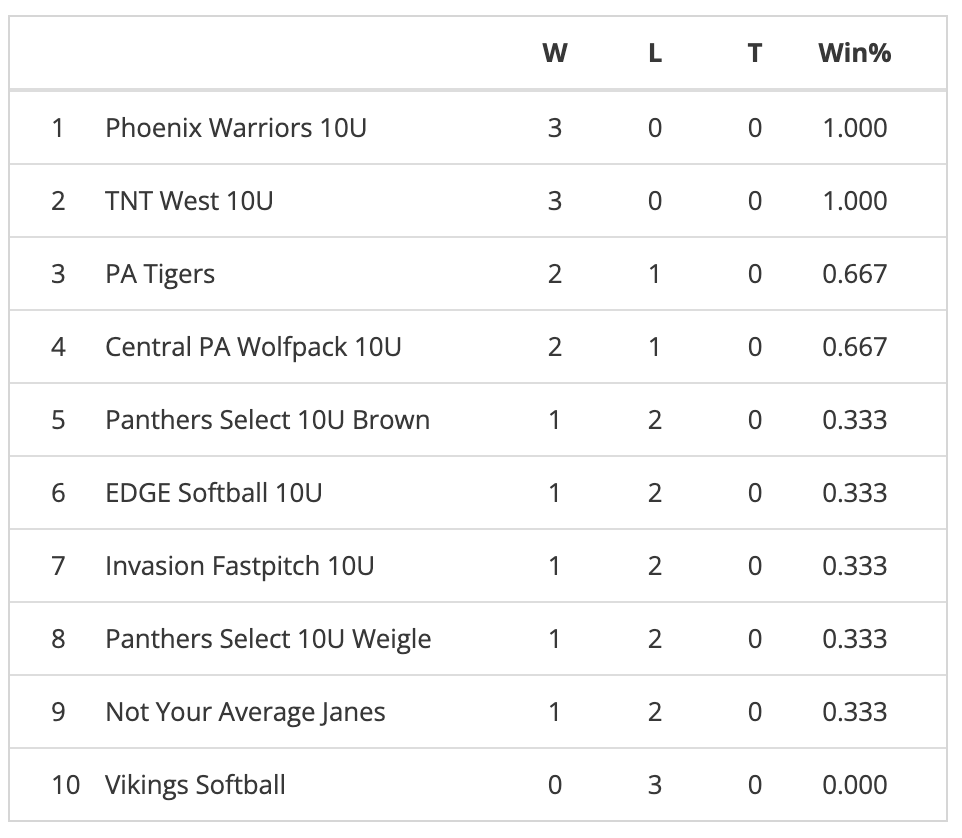Viewport: 962px width, 838px height.
Task: Click Phoenix Warriors 10U win percentage 1.000
Action: pyautogui.click(x=854, y=128)
